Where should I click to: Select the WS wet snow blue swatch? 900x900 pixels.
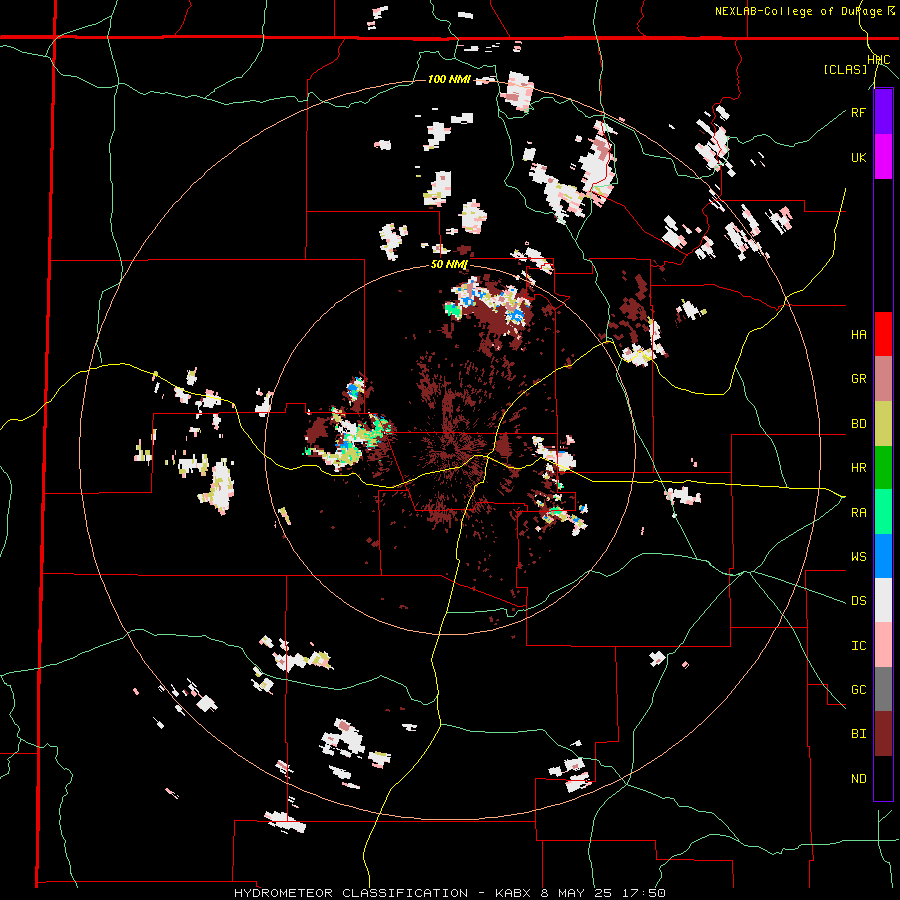point(883,556)
